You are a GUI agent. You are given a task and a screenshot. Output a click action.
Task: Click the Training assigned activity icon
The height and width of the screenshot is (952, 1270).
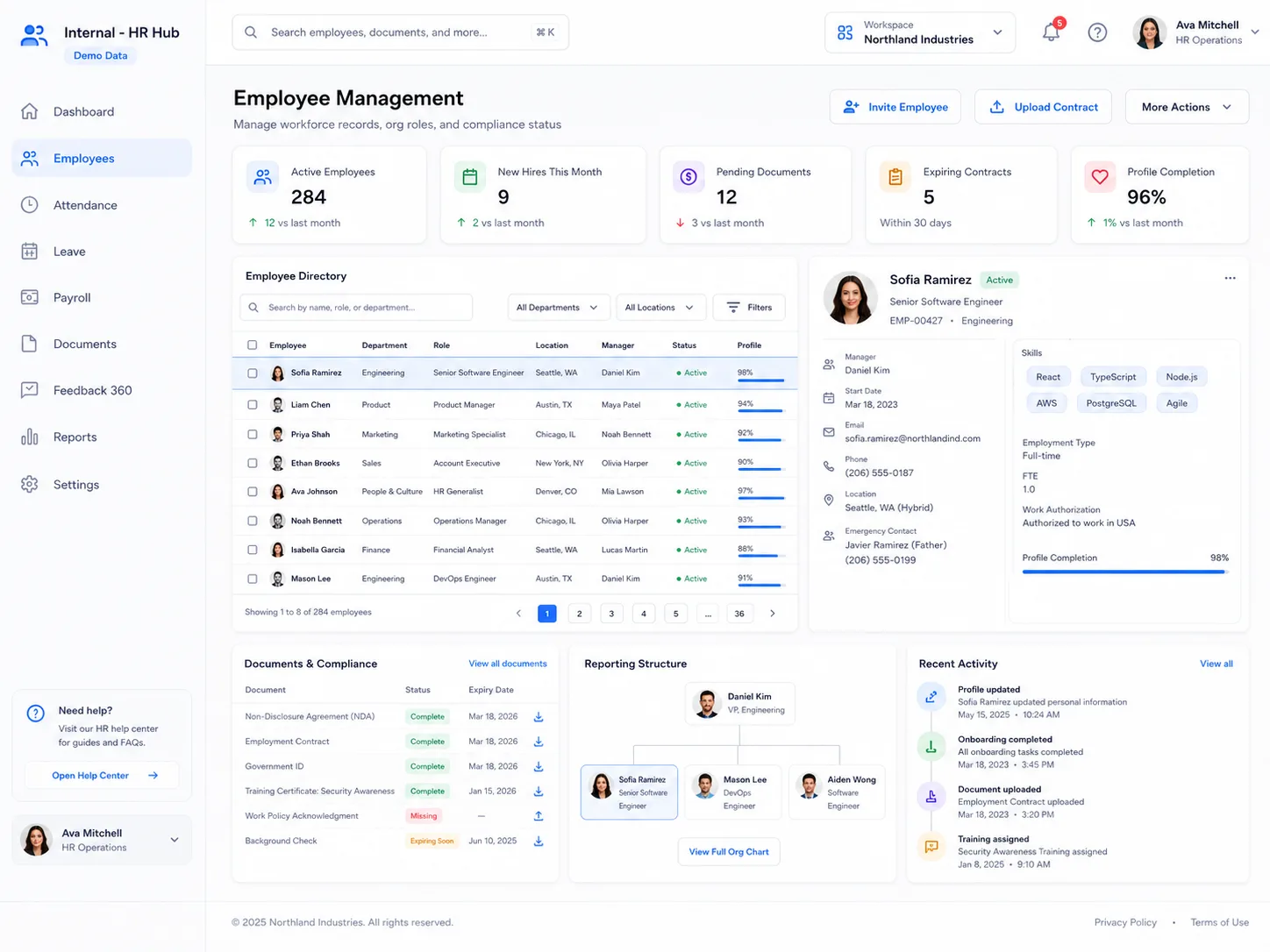click(931, 847)
